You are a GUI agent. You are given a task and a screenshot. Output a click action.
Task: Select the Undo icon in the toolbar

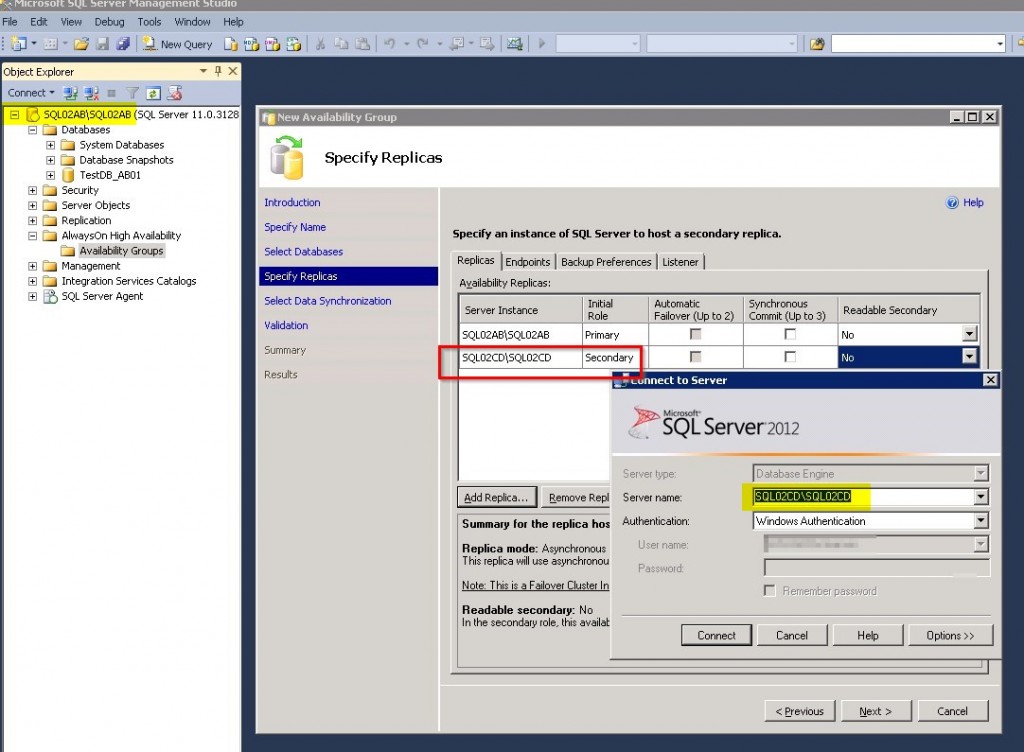pos(389,43)
